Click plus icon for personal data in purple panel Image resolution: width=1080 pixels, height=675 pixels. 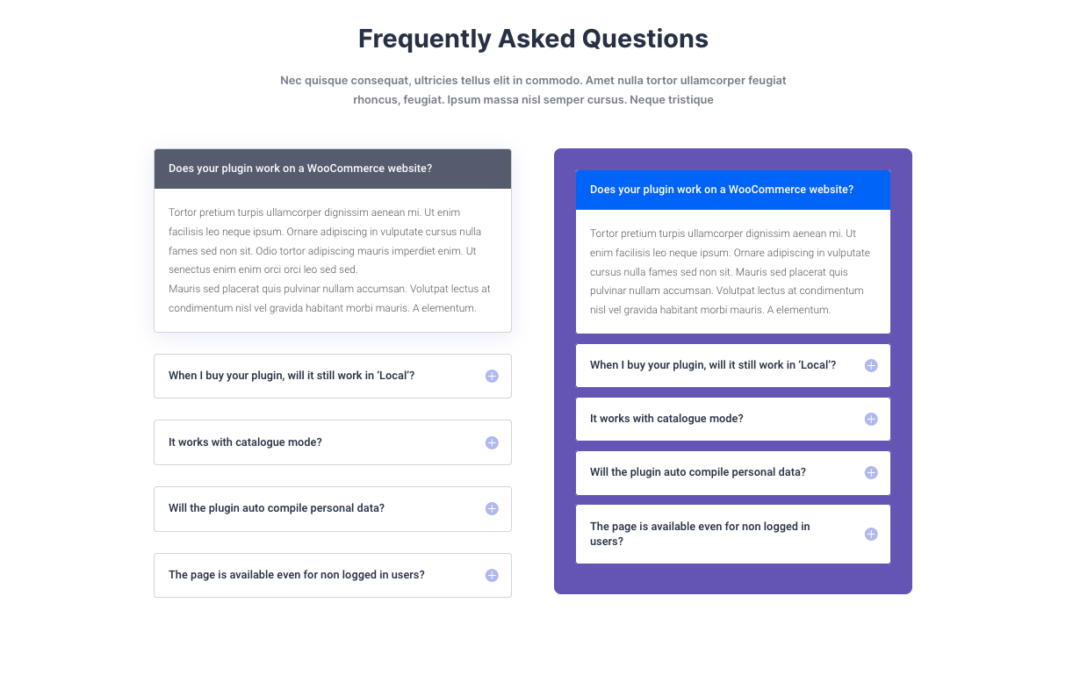(x=871, y=473)
